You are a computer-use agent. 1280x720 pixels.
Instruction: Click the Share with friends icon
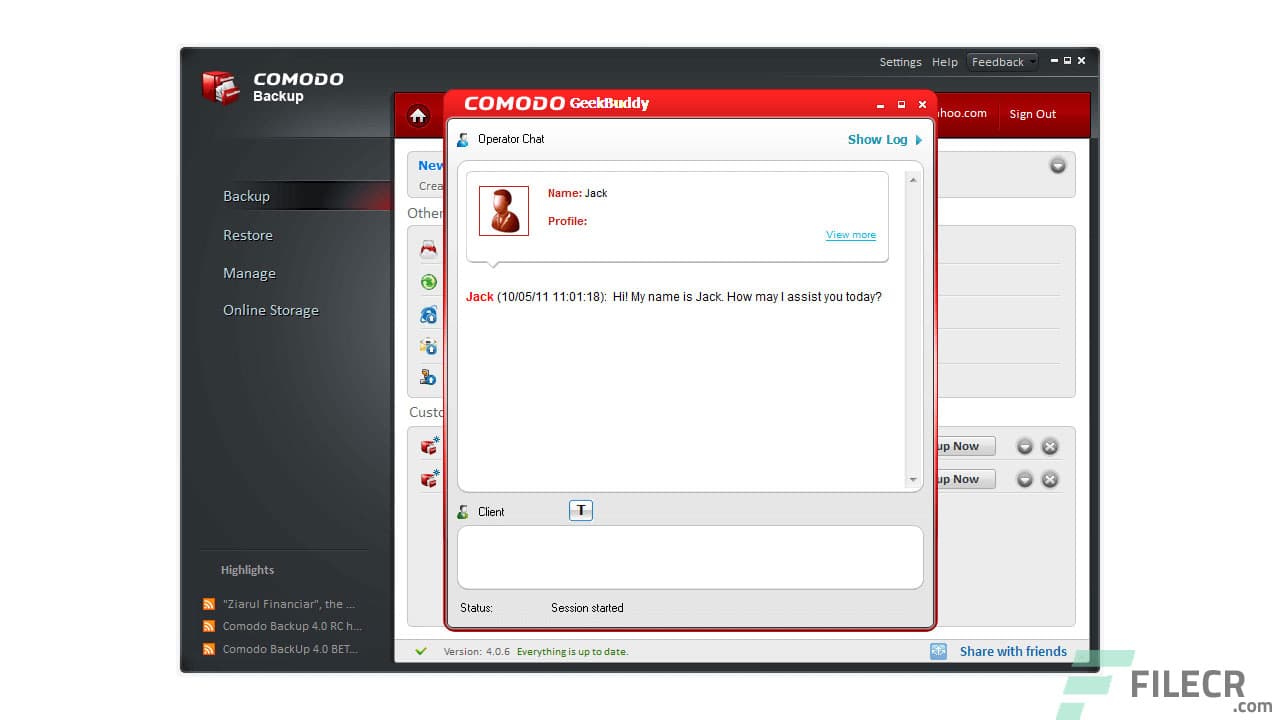pos(938,651)
